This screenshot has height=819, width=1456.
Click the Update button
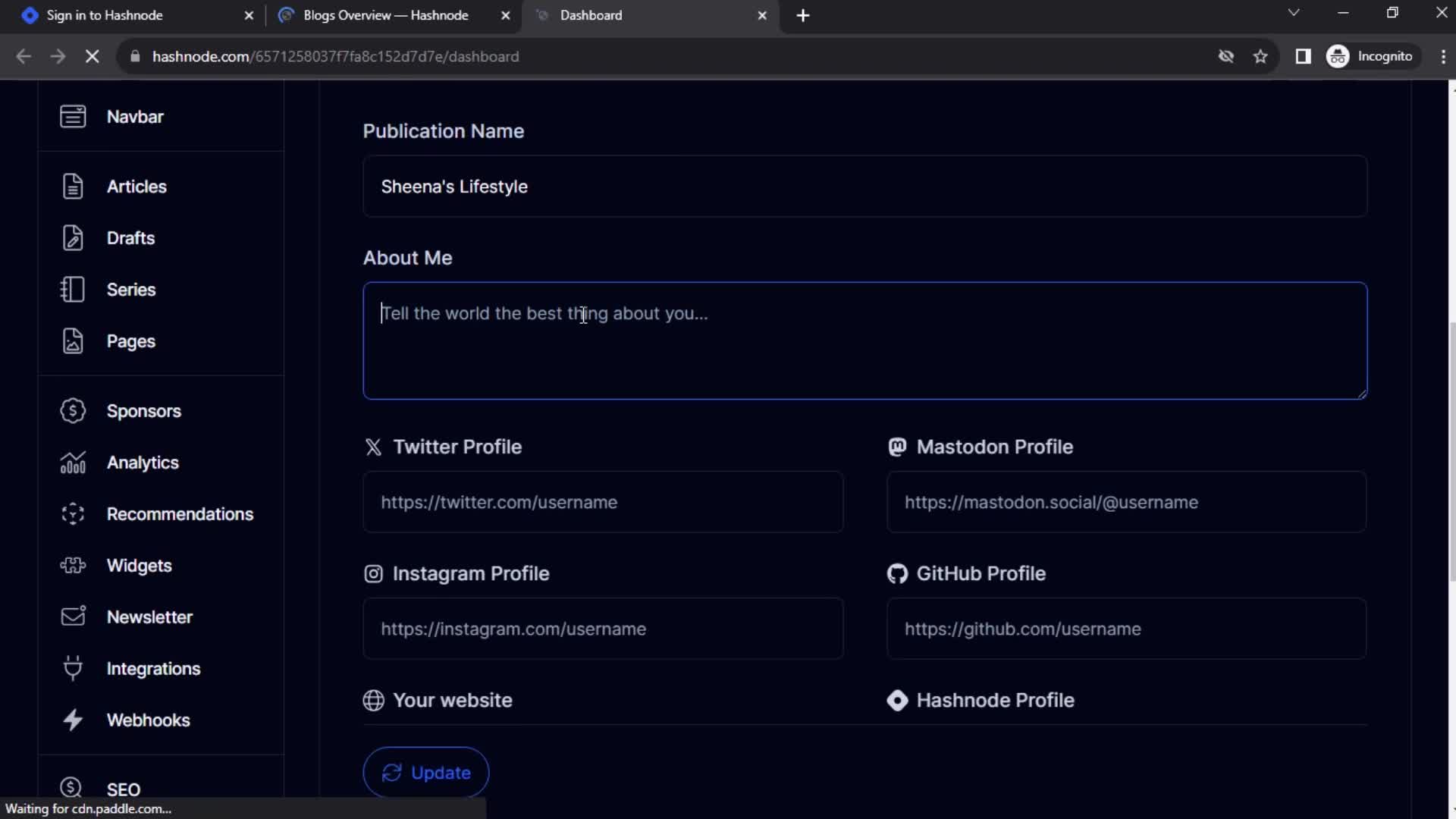(x=425, y=773)
